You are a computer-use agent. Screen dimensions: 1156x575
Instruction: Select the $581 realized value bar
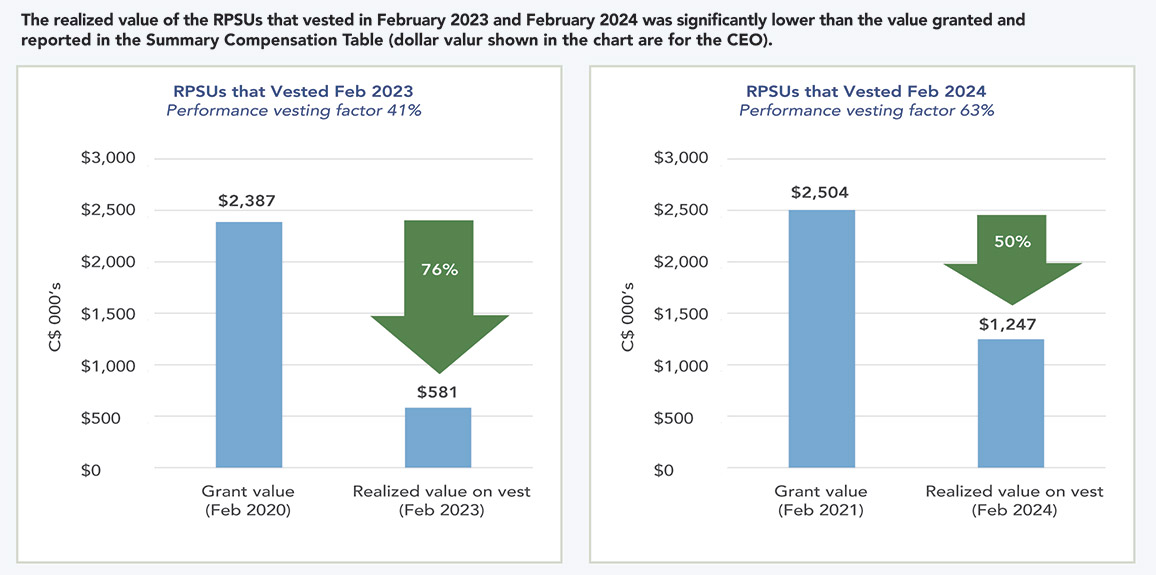coord(439,437)
